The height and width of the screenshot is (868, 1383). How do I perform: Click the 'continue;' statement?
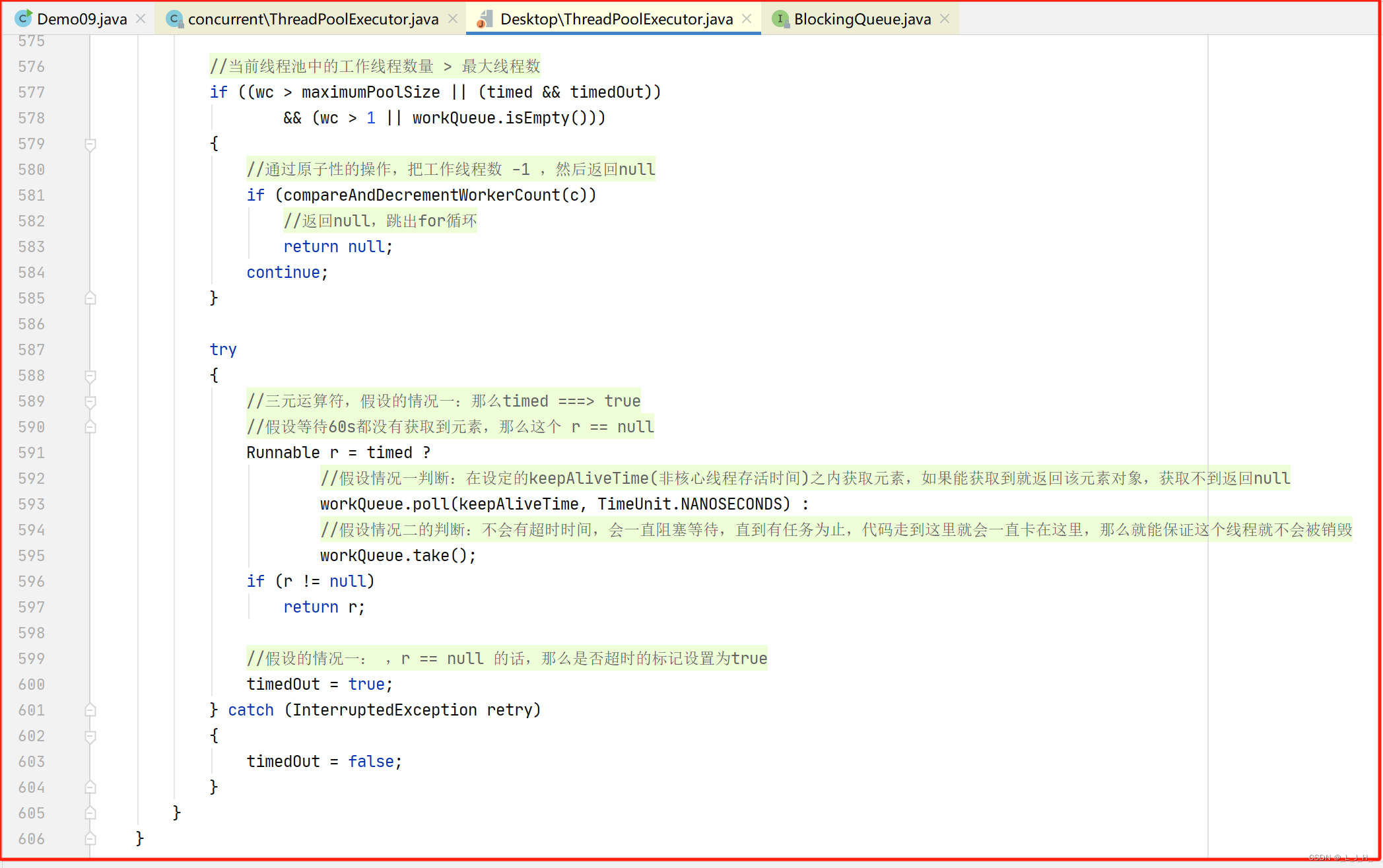tap(287, 273)
